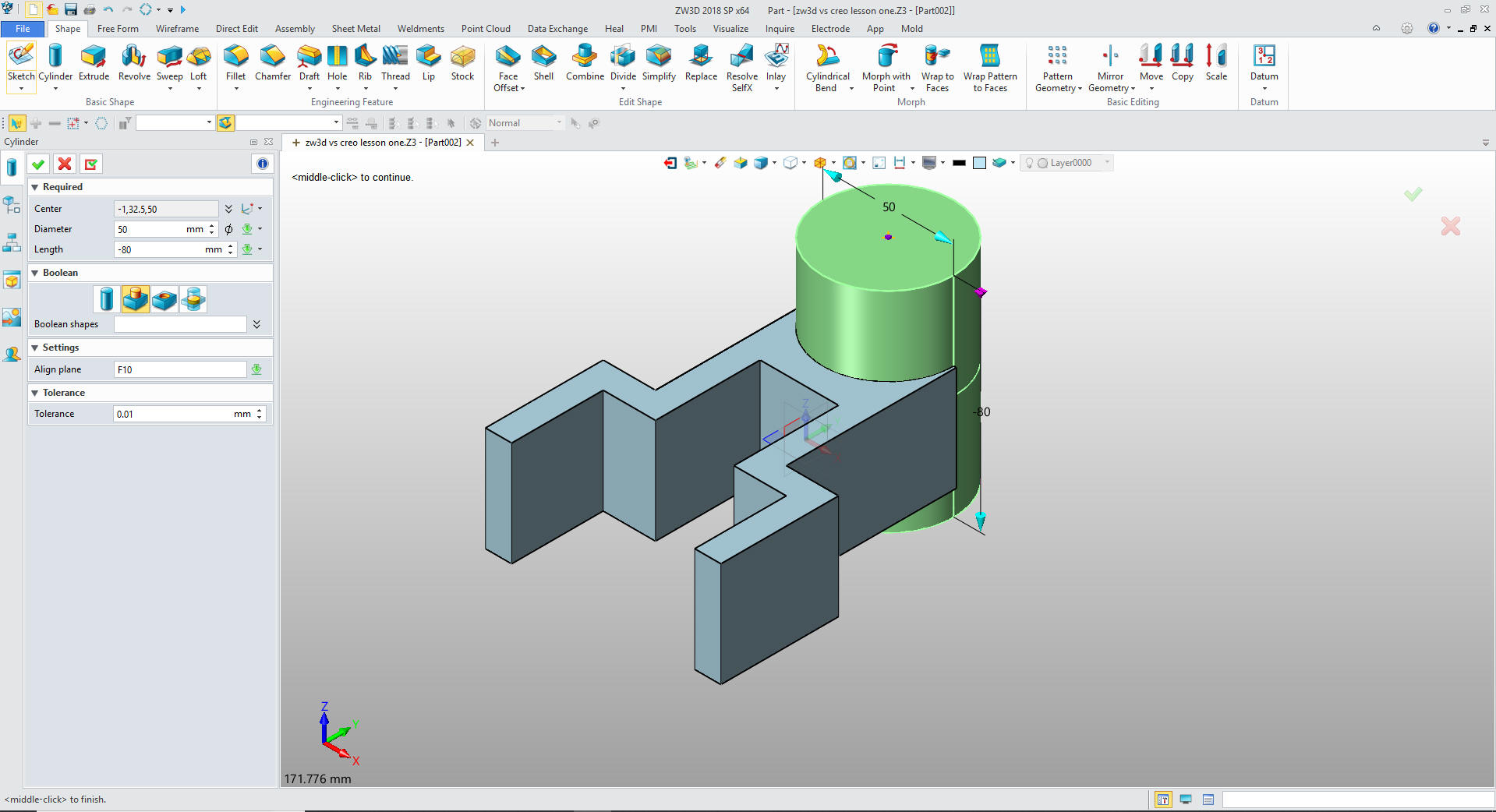The width and height of the screenshot is (1496, 812).
Task: Select the Extrude tool in the ribbon
Action: click(94, 62)
